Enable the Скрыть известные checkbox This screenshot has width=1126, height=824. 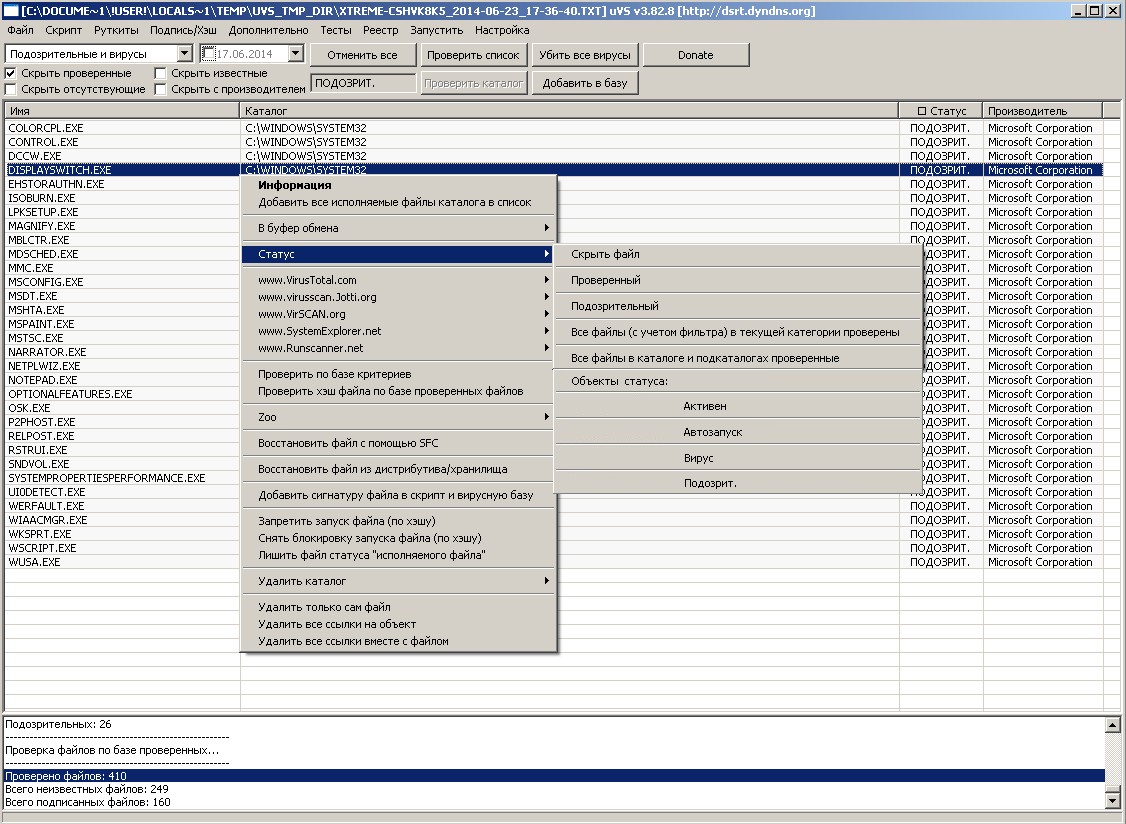(x=161, y=73)
